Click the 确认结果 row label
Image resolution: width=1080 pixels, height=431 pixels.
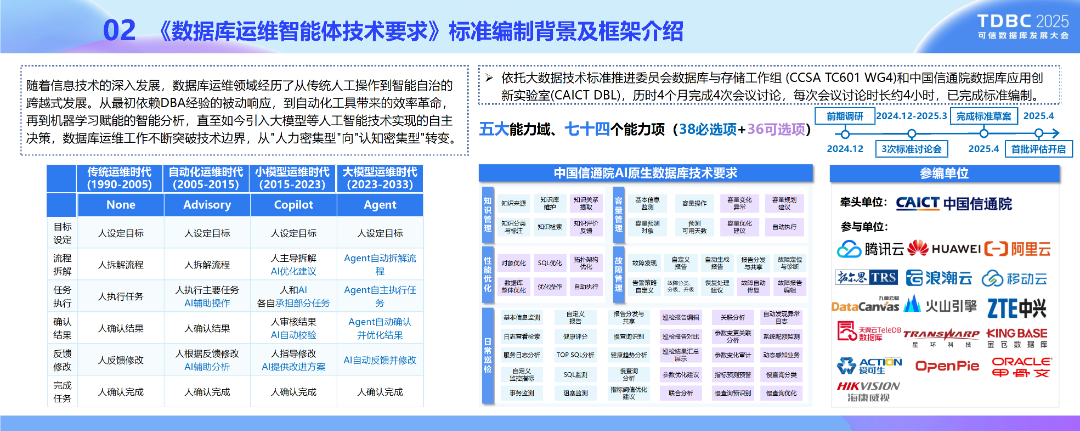[x=61, y=328]
